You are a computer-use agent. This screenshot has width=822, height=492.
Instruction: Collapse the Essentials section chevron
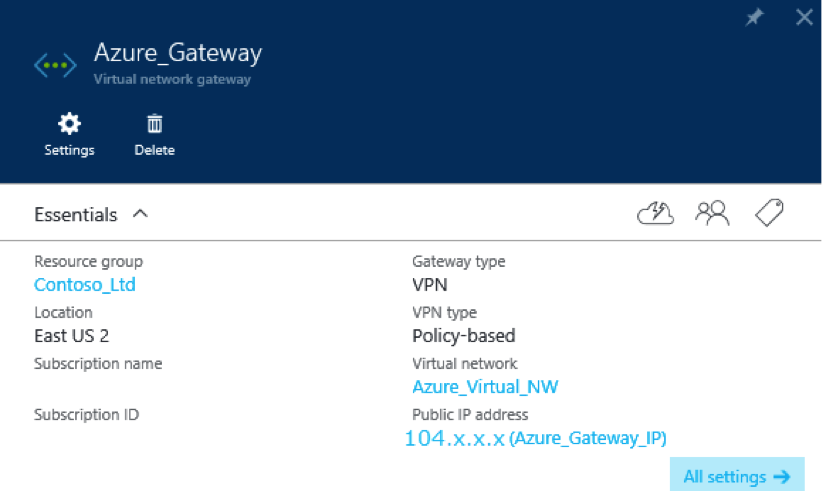point(140,214)
